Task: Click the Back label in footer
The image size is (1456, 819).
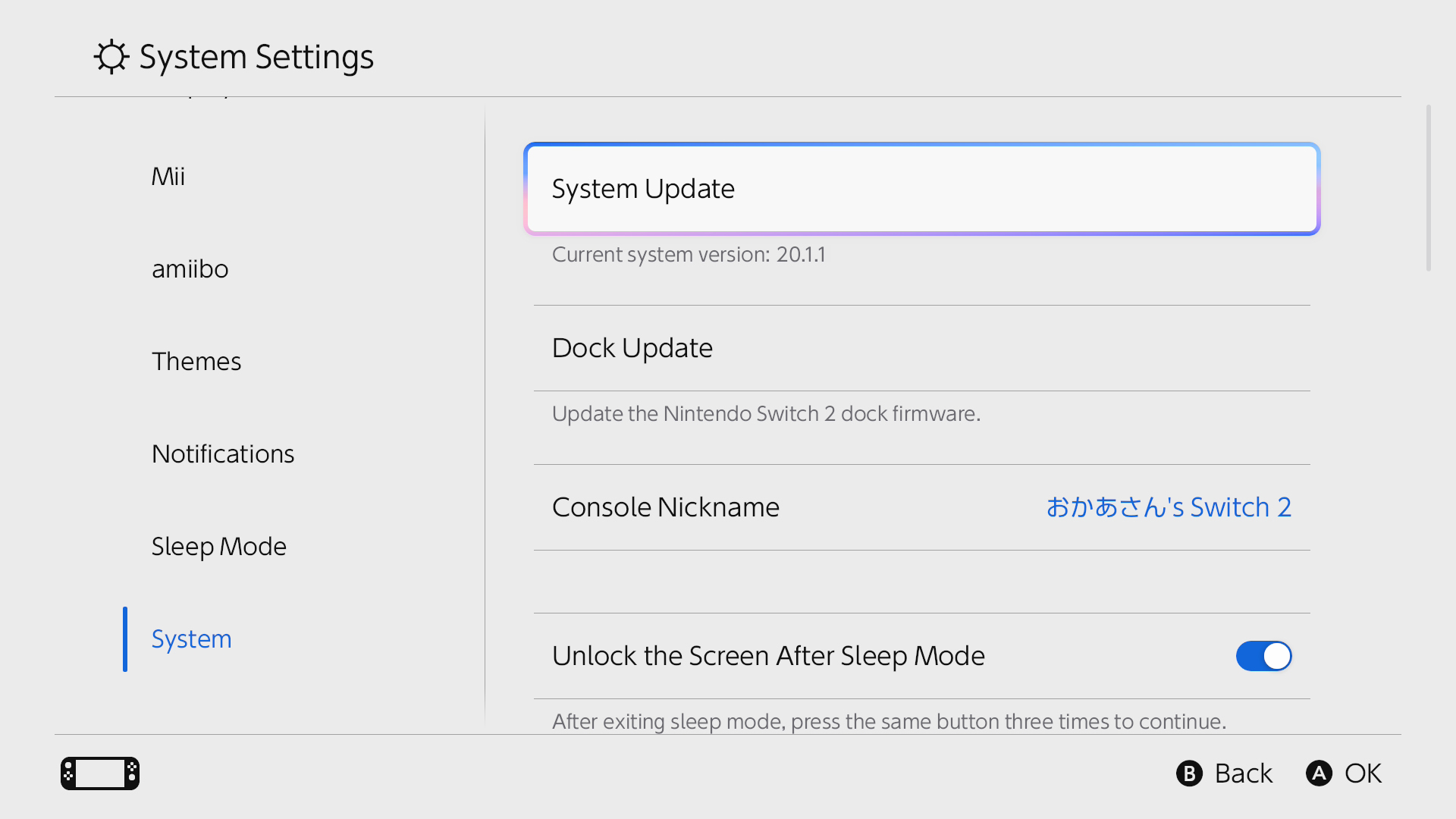Action: [x=1243, y=773]
